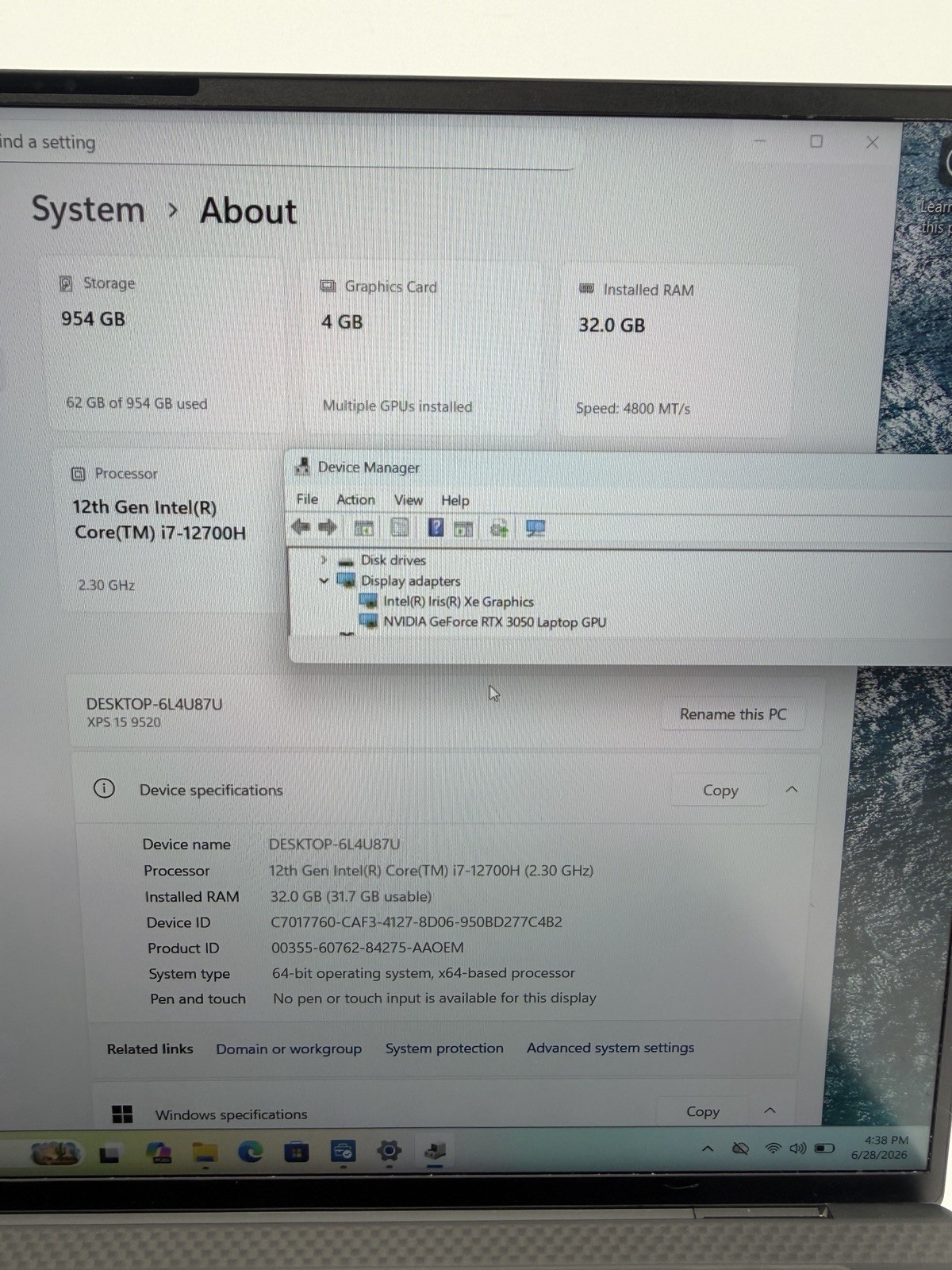Click the '32.0 GB (31.7 GB usable)' value
This screenshot has width=952, height=1270.
pyautogui.click(x=351, y=896)
